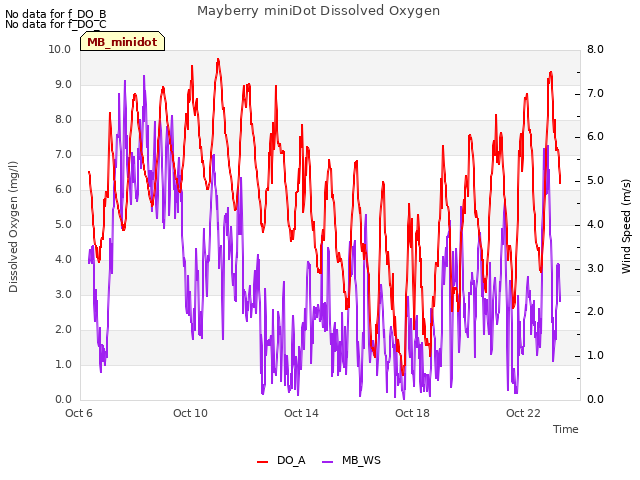Click the Time axis label

click(566, 429)
